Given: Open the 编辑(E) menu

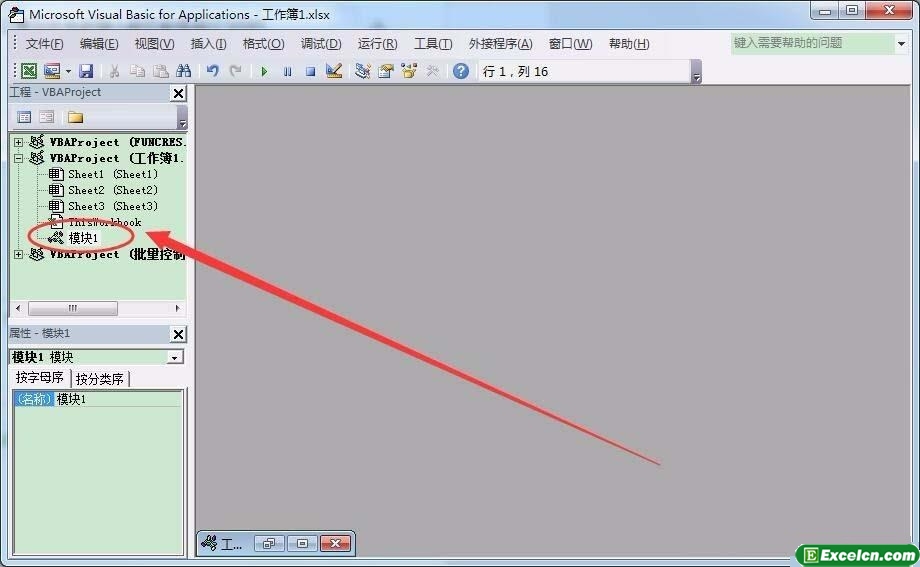Looking at the screenshot, I should pos(99,44).
